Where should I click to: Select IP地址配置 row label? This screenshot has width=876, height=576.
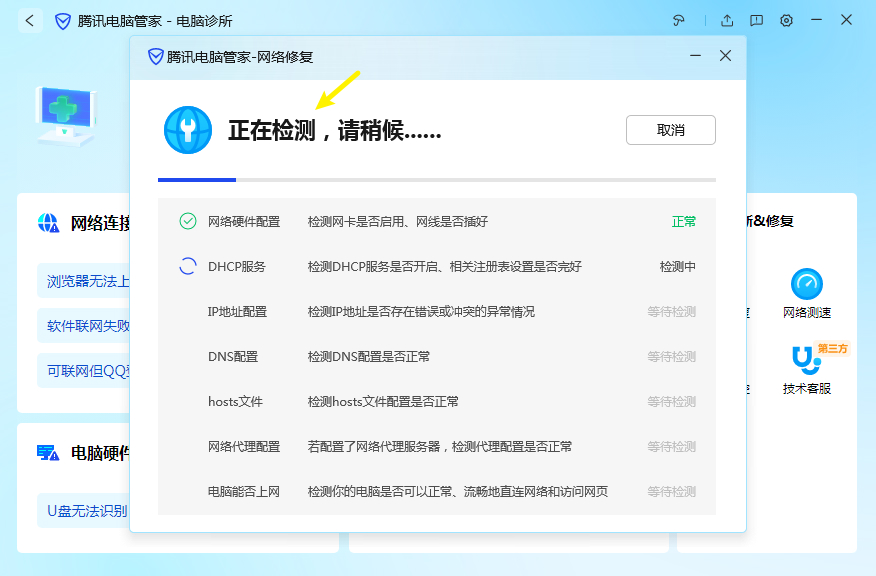click(x=237, y=312)
